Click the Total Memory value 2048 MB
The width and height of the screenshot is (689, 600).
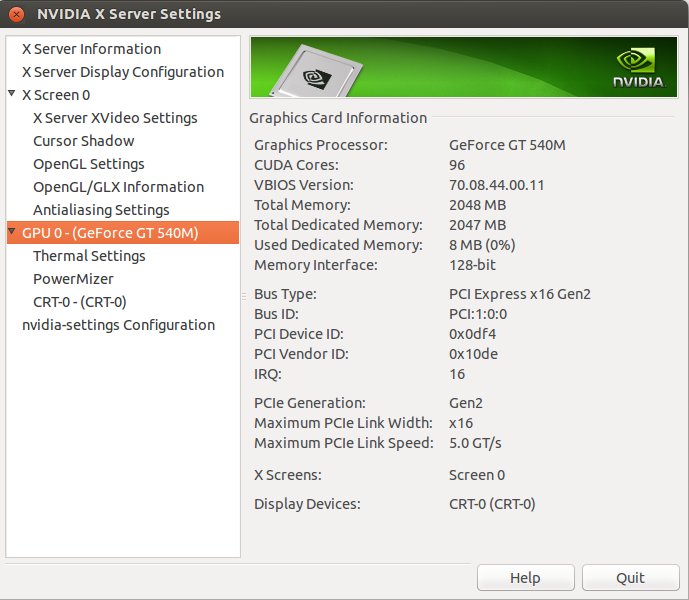(x=478, y=205)
